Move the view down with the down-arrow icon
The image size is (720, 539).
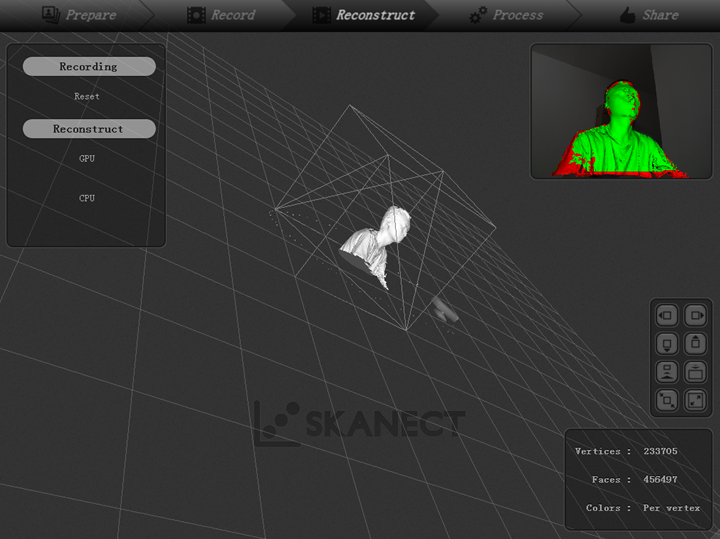click(666, 344)
